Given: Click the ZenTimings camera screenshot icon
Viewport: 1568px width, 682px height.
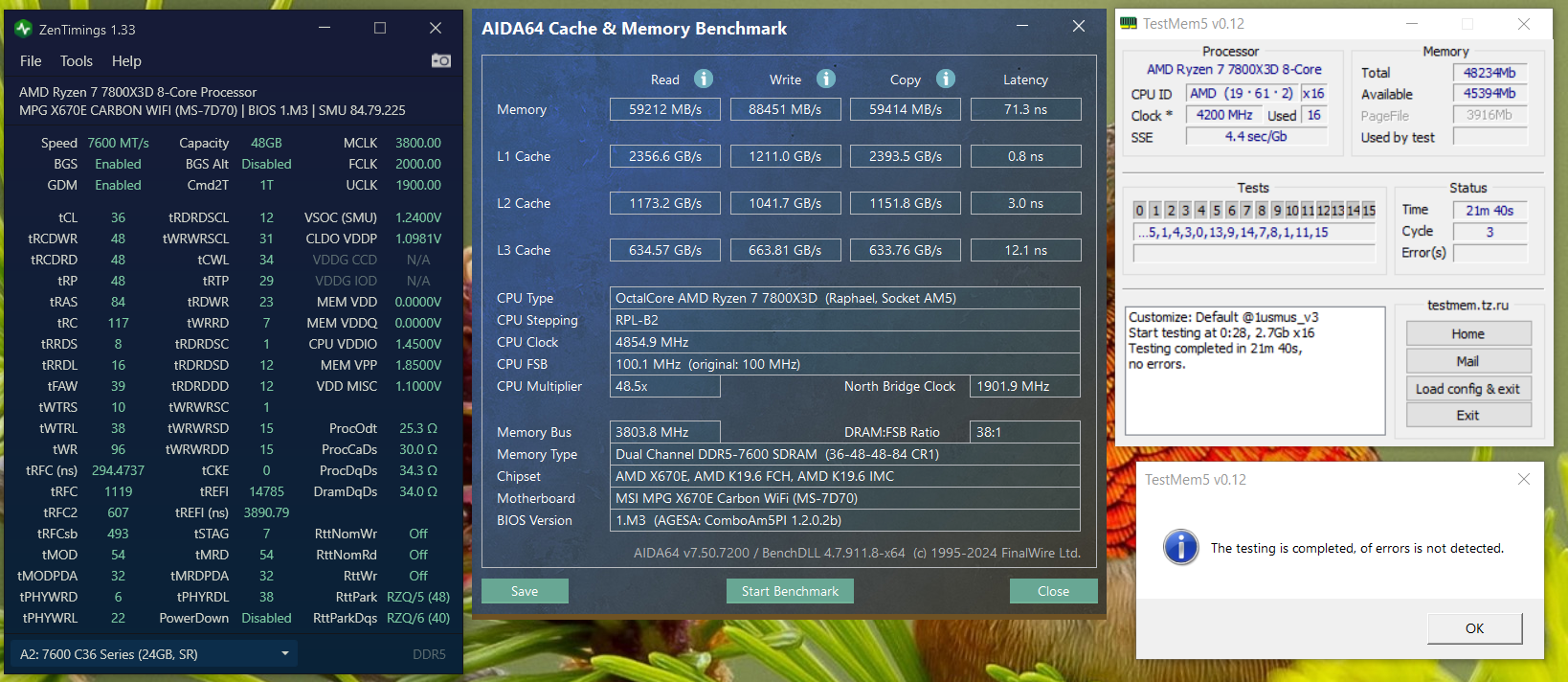Looking at the screenshot, I should (x=441, y=60).
